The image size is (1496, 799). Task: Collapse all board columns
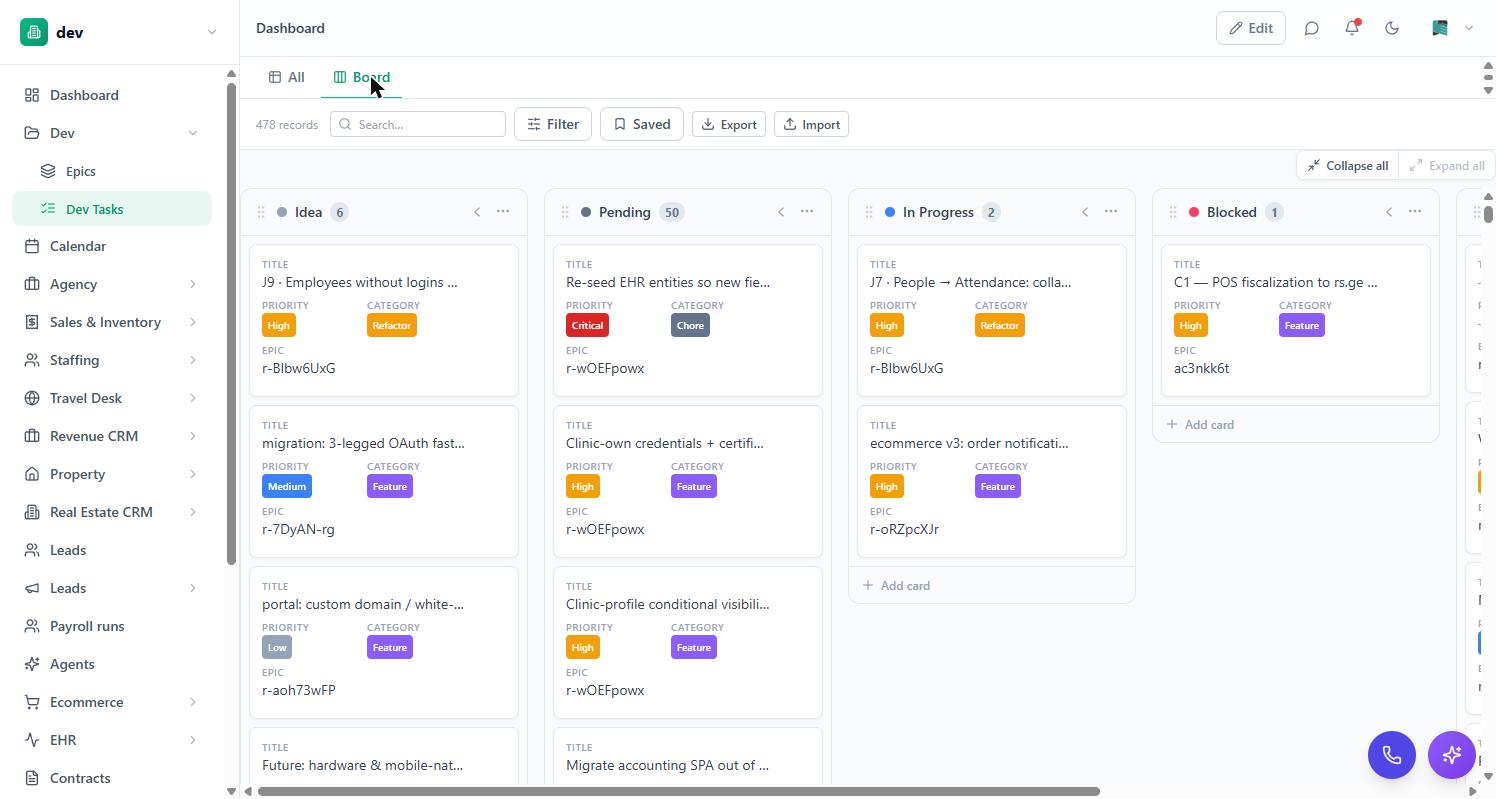click(1347, 165)
